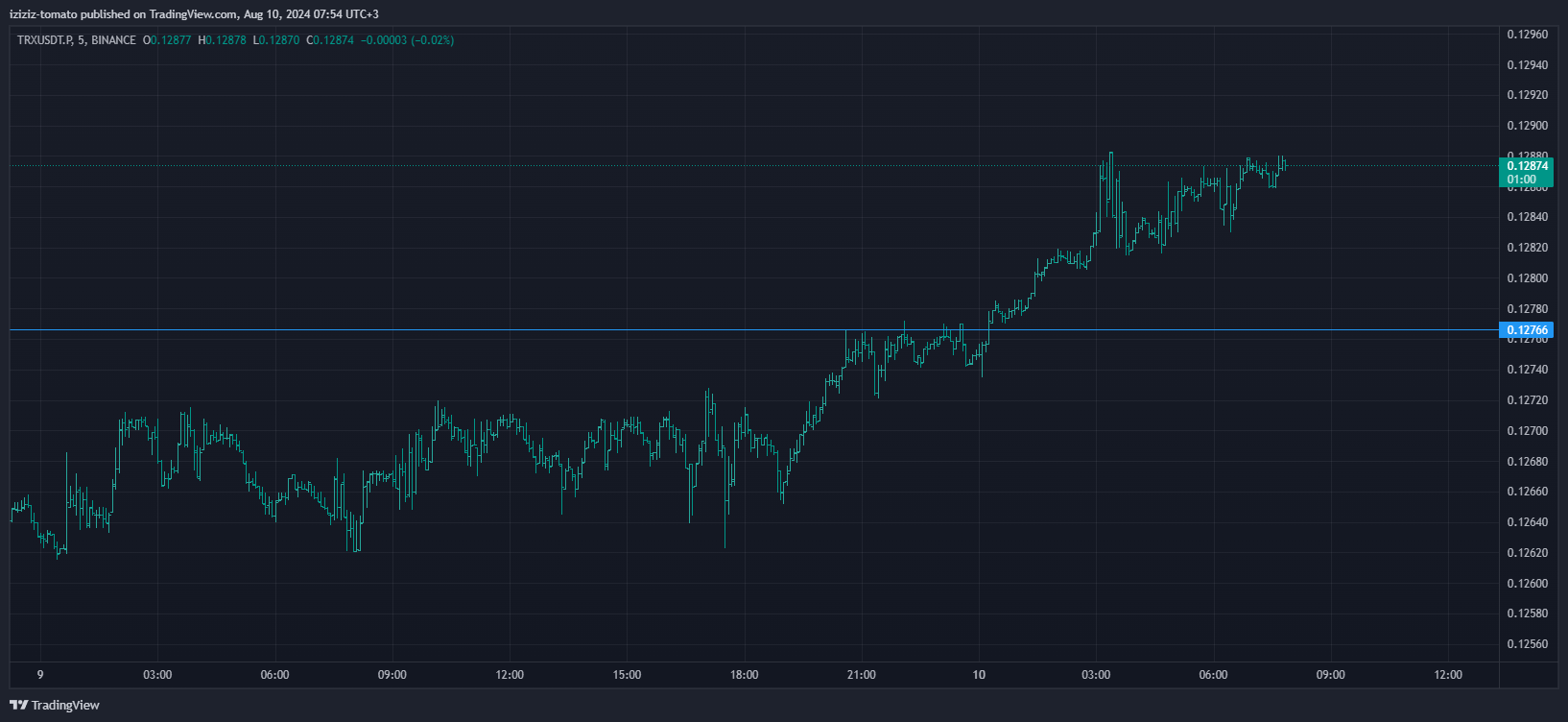Click the high value H0.12878

coord(222,40)
